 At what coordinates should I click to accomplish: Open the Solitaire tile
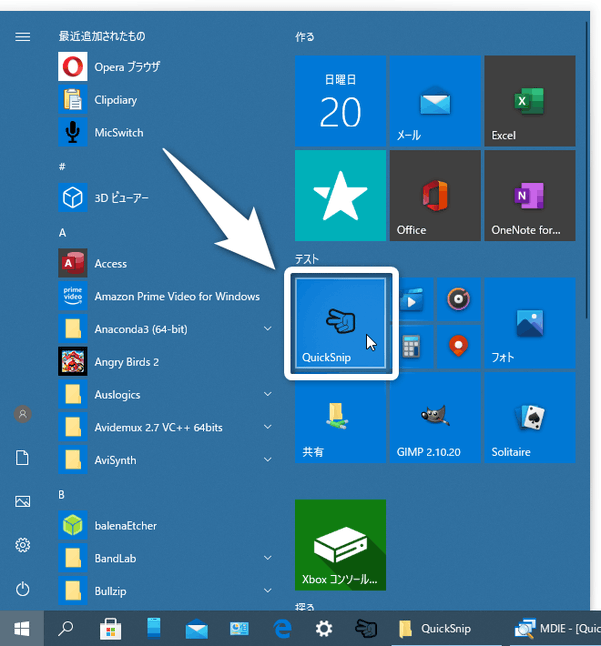click(x=530, y=417)
